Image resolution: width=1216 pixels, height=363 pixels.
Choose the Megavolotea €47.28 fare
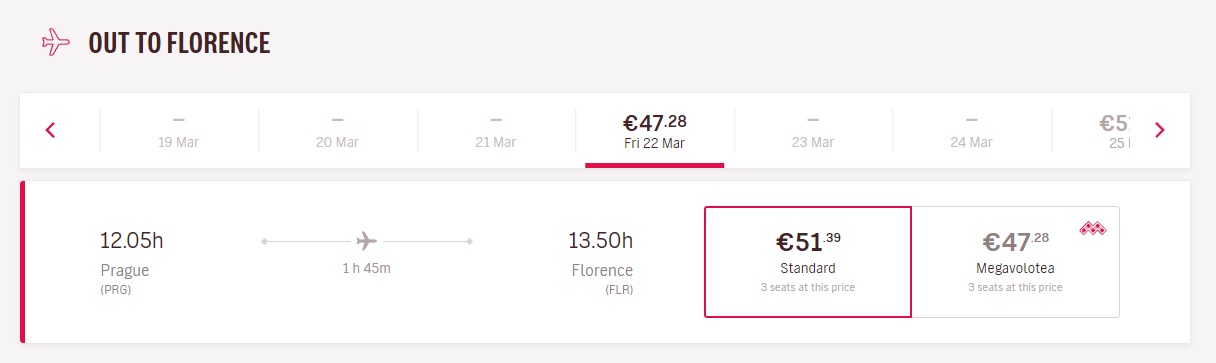tap(1015, 262)
